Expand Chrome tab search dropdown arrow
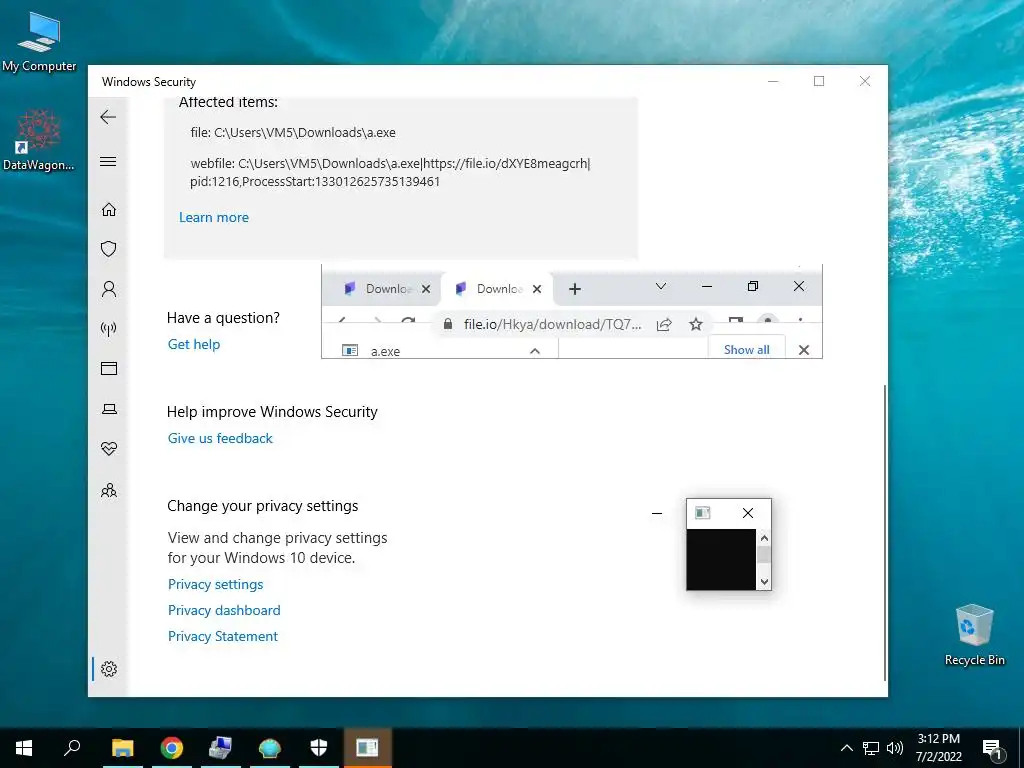1024x768 pixels. coord(661,287)
